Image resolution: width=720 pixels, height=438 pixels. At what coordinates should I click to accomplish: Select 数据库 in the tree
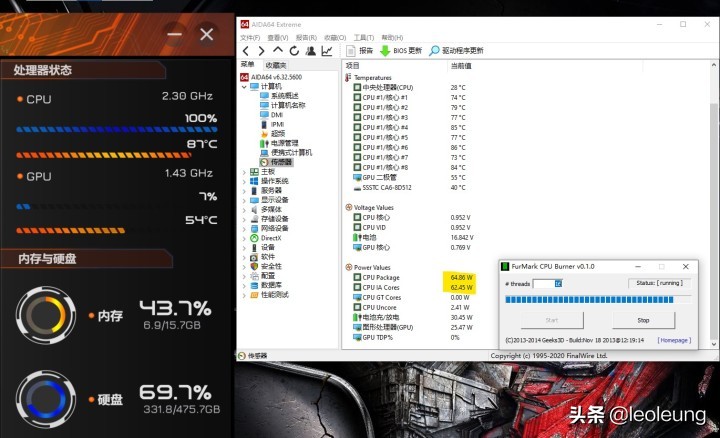(266, 285)
